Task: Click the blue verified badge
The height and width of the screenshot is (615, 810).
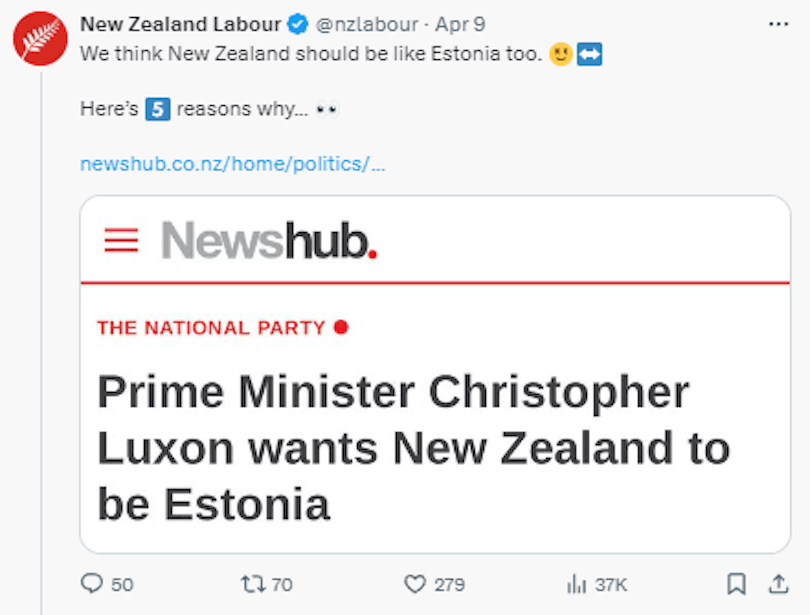Action: coord(298,24)
